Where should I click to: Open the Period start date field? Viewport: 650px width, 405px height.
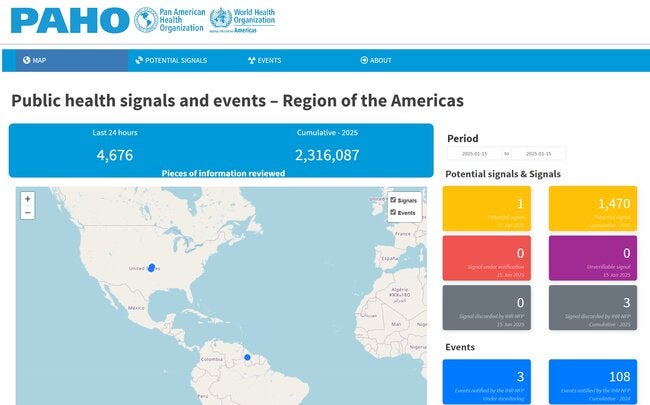473,154
